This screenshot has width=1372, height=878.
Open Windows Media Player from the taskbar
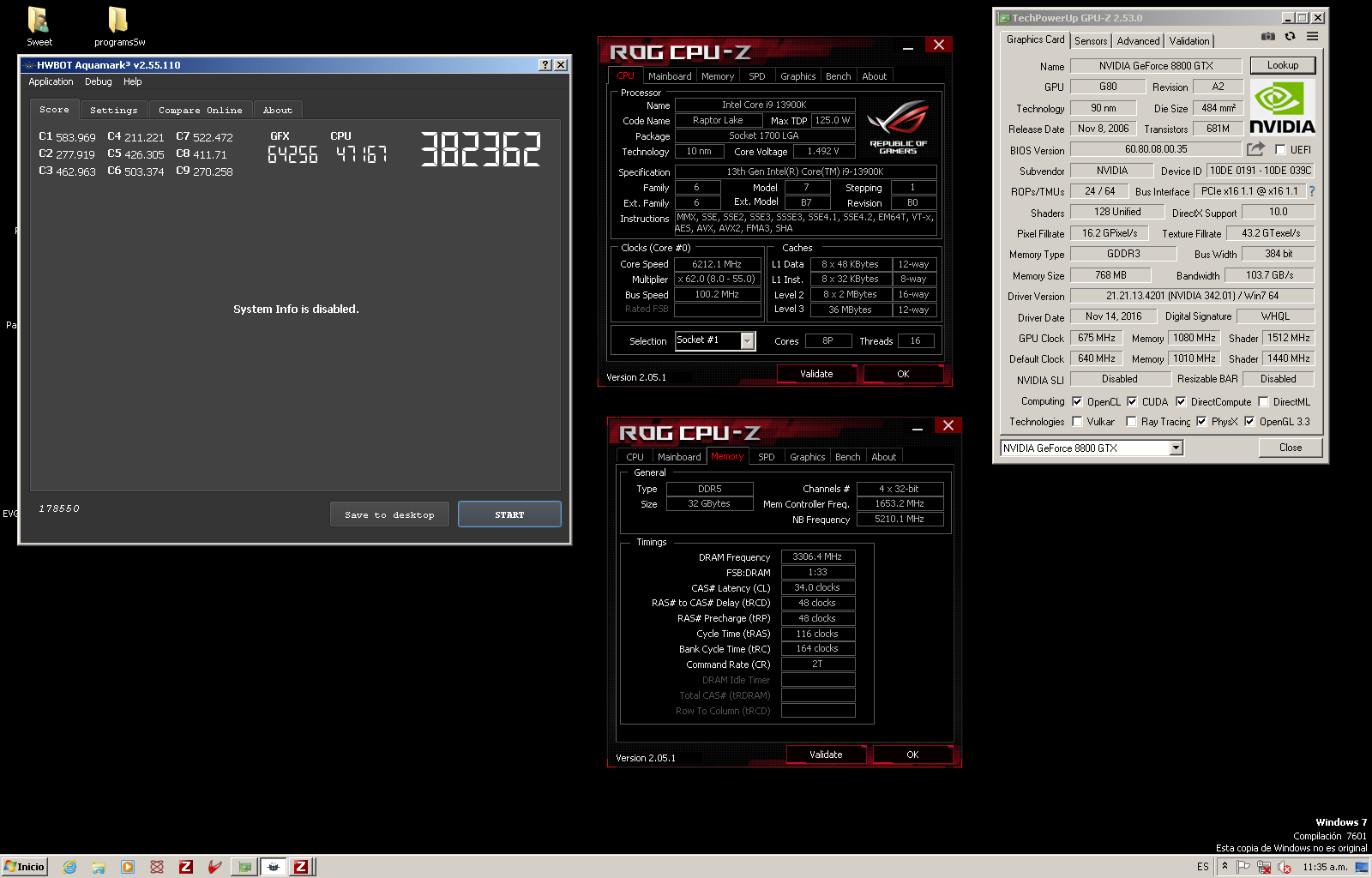128,867
